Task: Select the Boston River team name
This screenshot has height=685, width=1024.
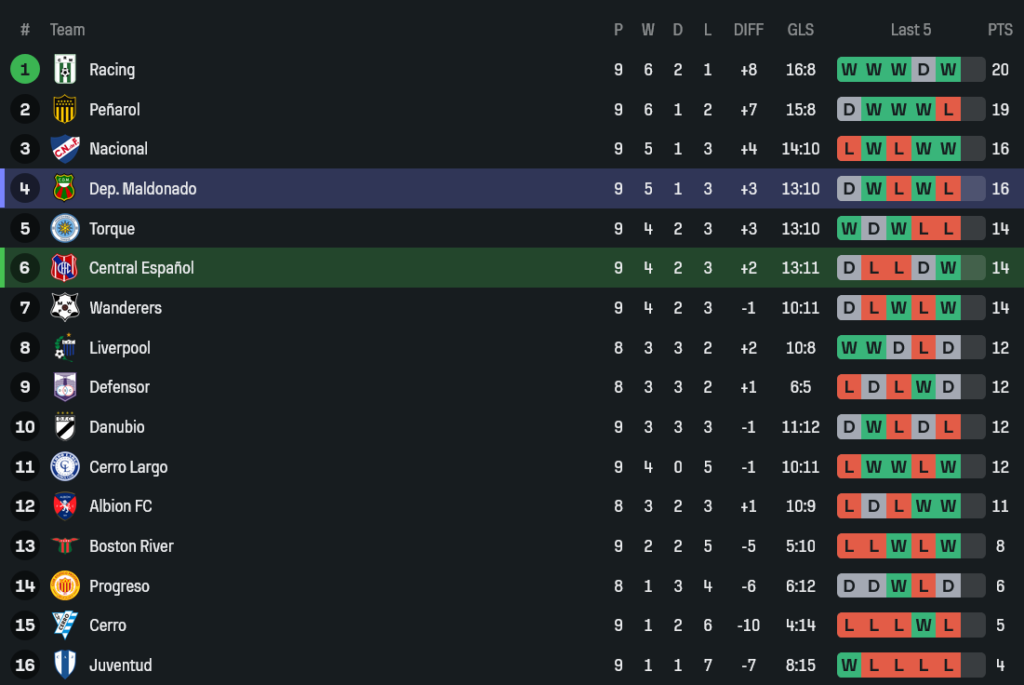Action: point(131,546)
